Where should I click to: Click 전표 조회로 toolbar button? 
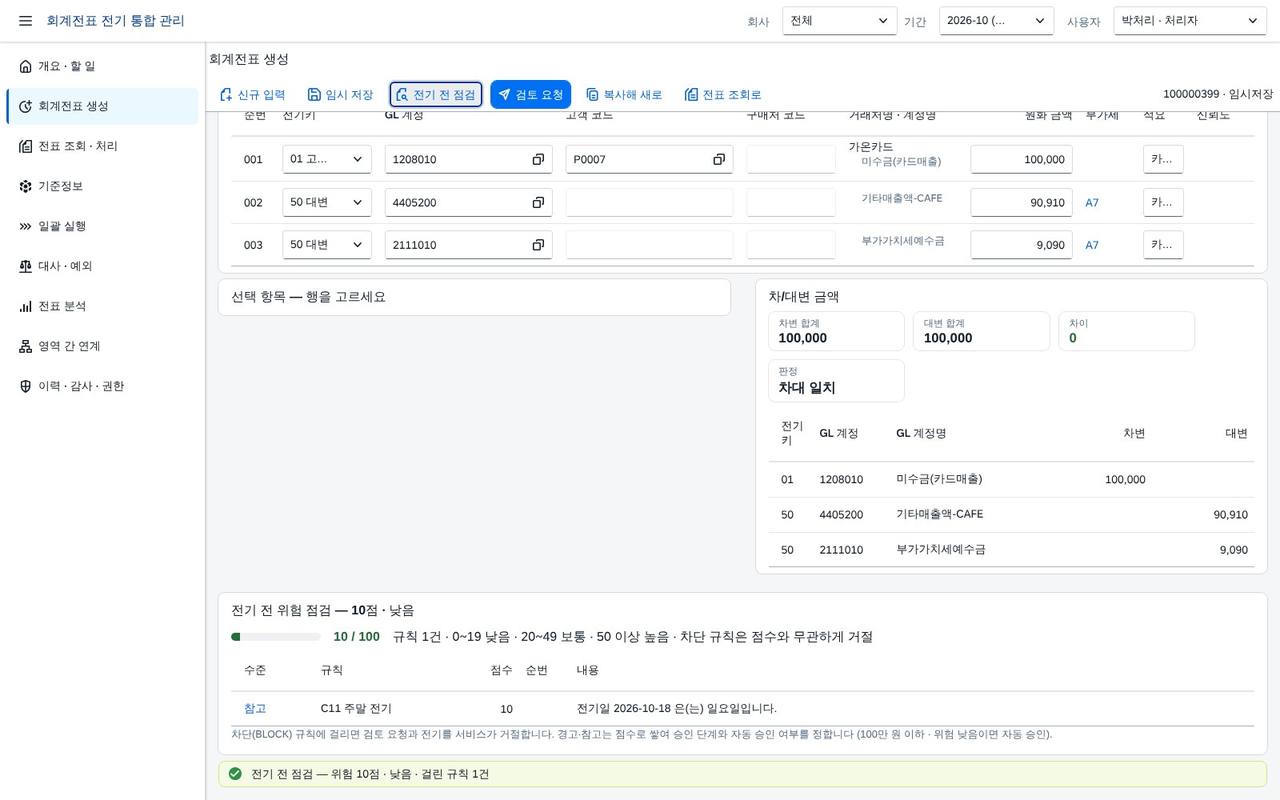pos(723,95)
